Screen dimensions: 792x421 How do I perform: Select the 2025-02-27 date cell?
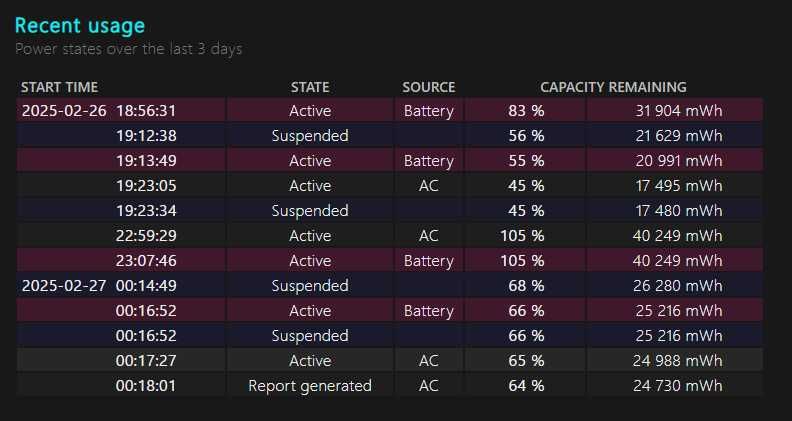(x=62, y=286)
